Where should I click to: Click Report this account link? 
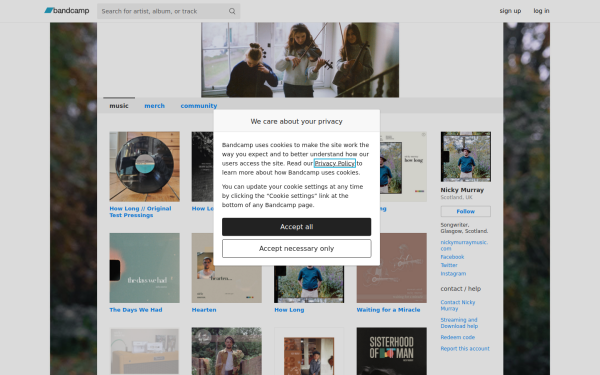coord(465,349)
